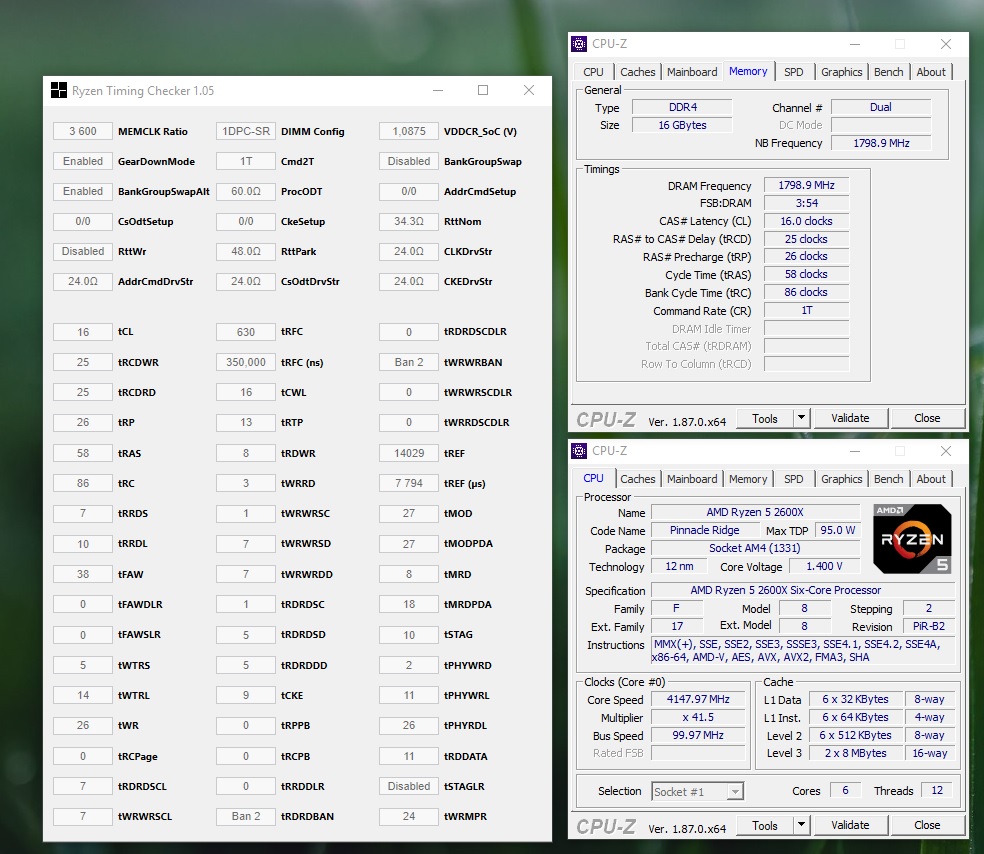Click the Memory Type DDR4 field
The width and height of the screenshot is (984, 854).
682,107
